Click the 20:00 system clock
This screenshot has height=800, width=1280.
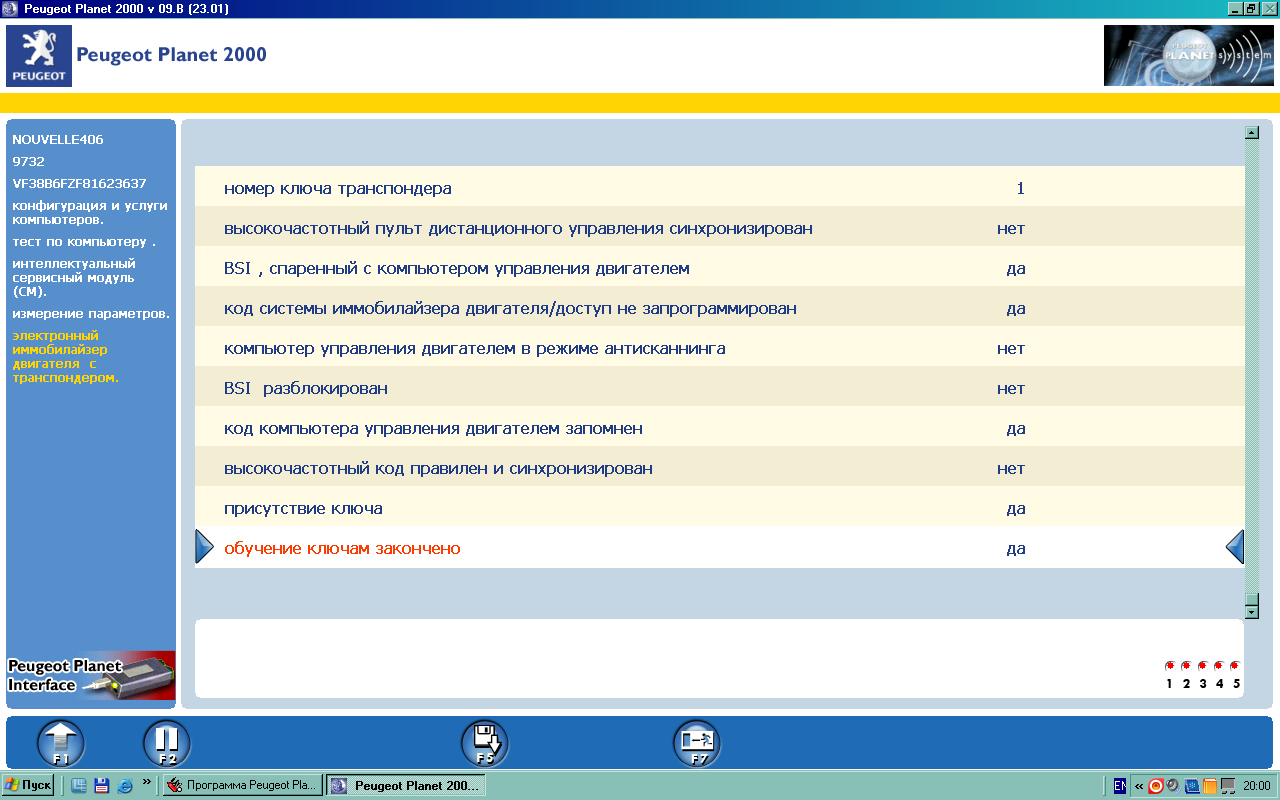pos(1257,786)
